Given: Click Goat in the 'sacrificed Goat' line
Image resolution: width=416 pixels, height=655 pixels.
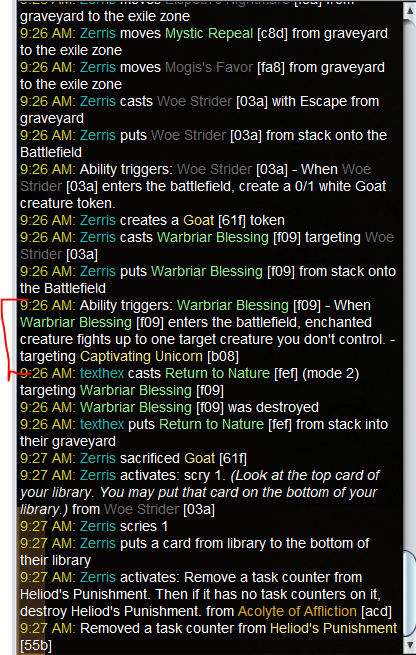Looking at the screenshot, I should click(200, 458).
